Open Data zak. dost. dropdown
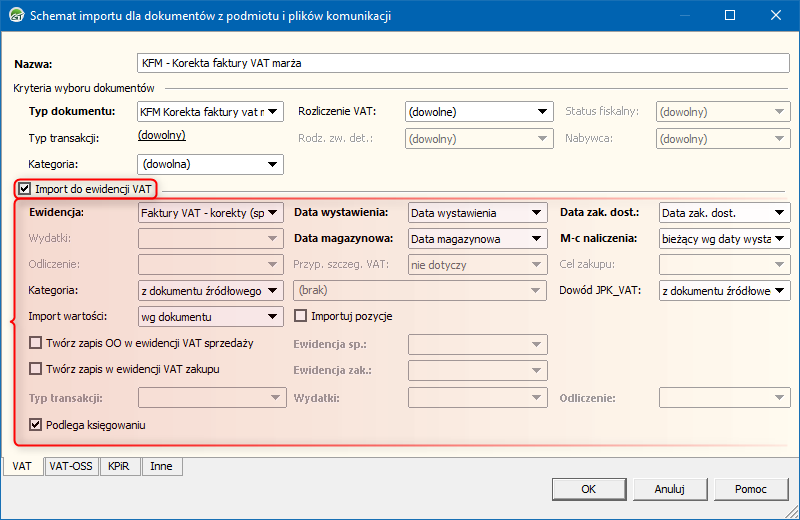 pyautogui.click(x=724, y=213)
